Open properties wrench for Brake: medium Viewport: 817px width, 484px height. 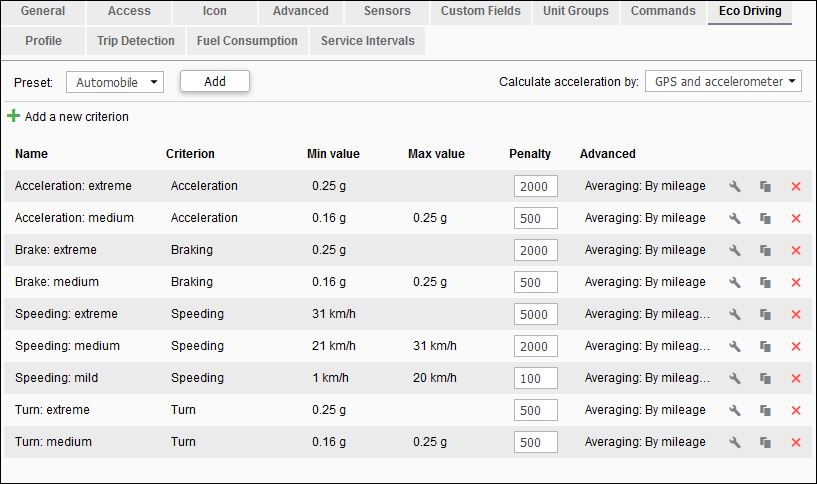[734, 282]
